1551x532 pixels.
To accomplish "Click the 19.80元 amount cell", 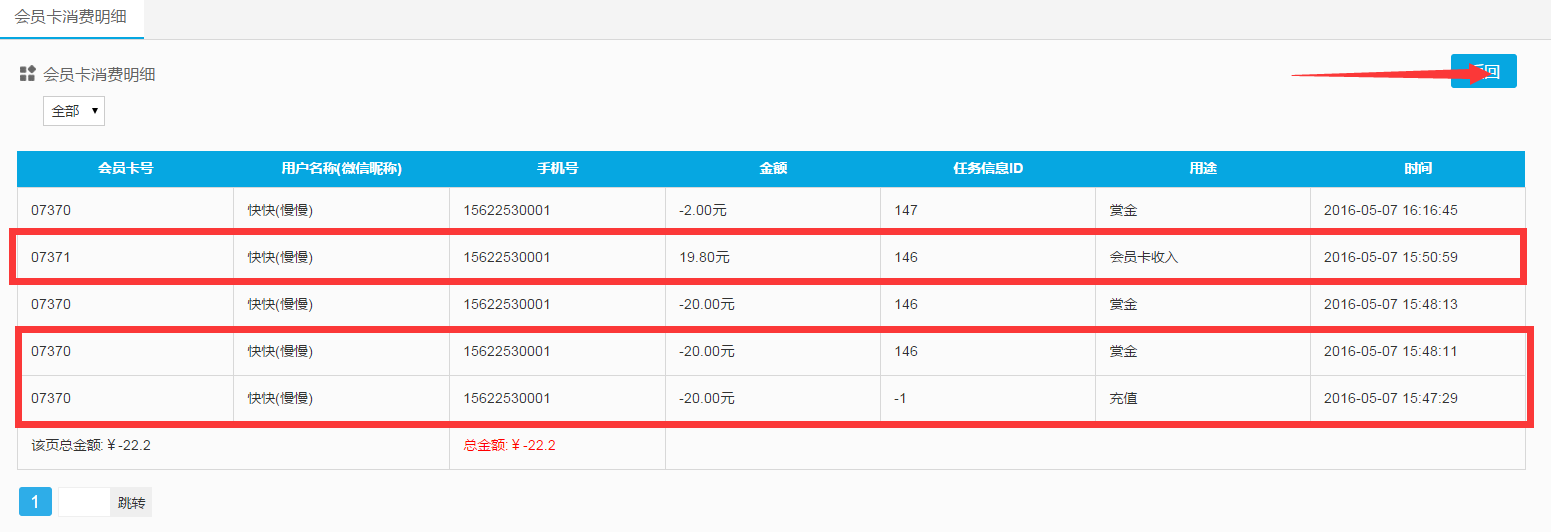I will click(704, 257).
